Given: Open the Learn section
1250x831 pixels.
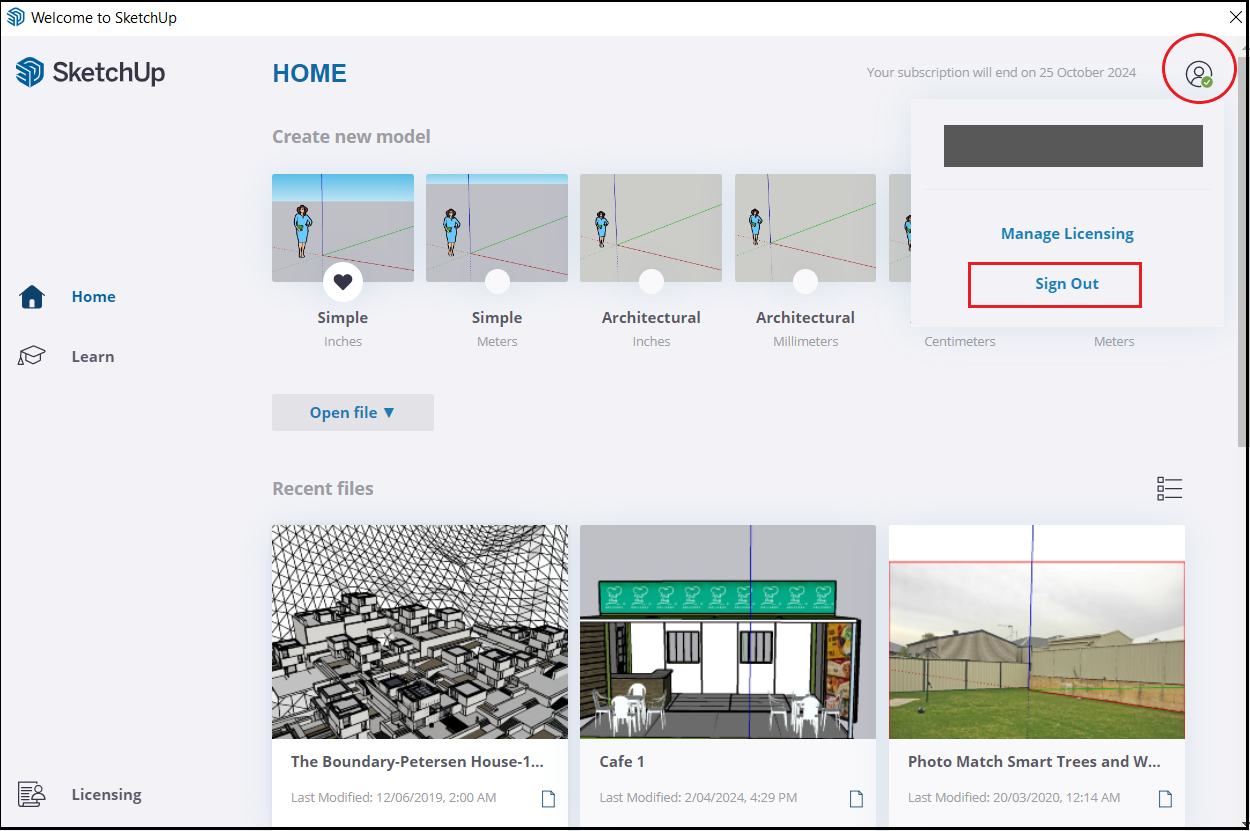Looking at the screenshot, I should pyautogui.click(x=92, y=357).
